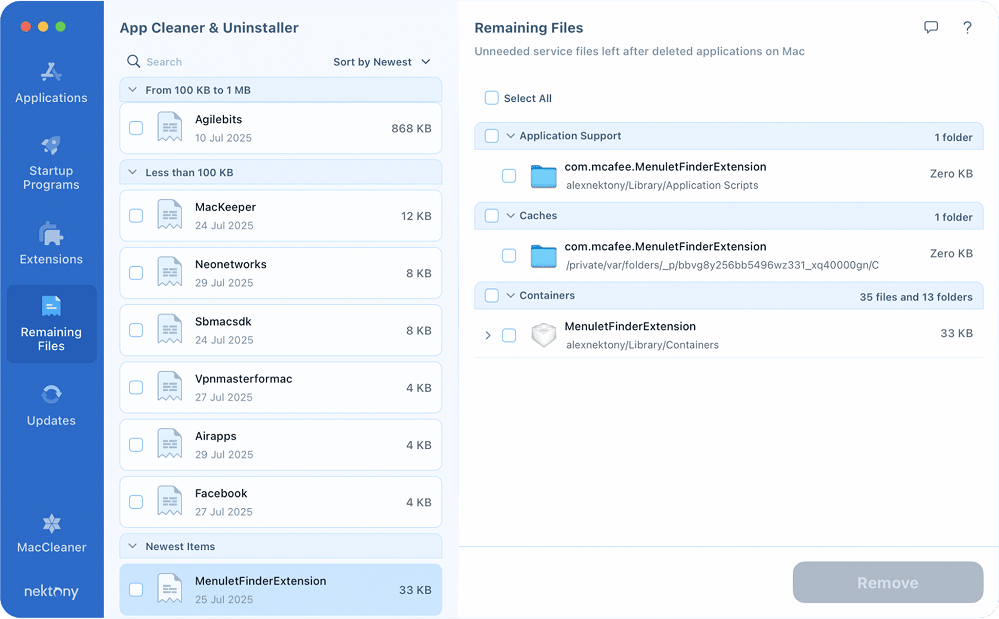
Task: Click the Sbmacsdk file icon
Action: click(x=169, y=330)
